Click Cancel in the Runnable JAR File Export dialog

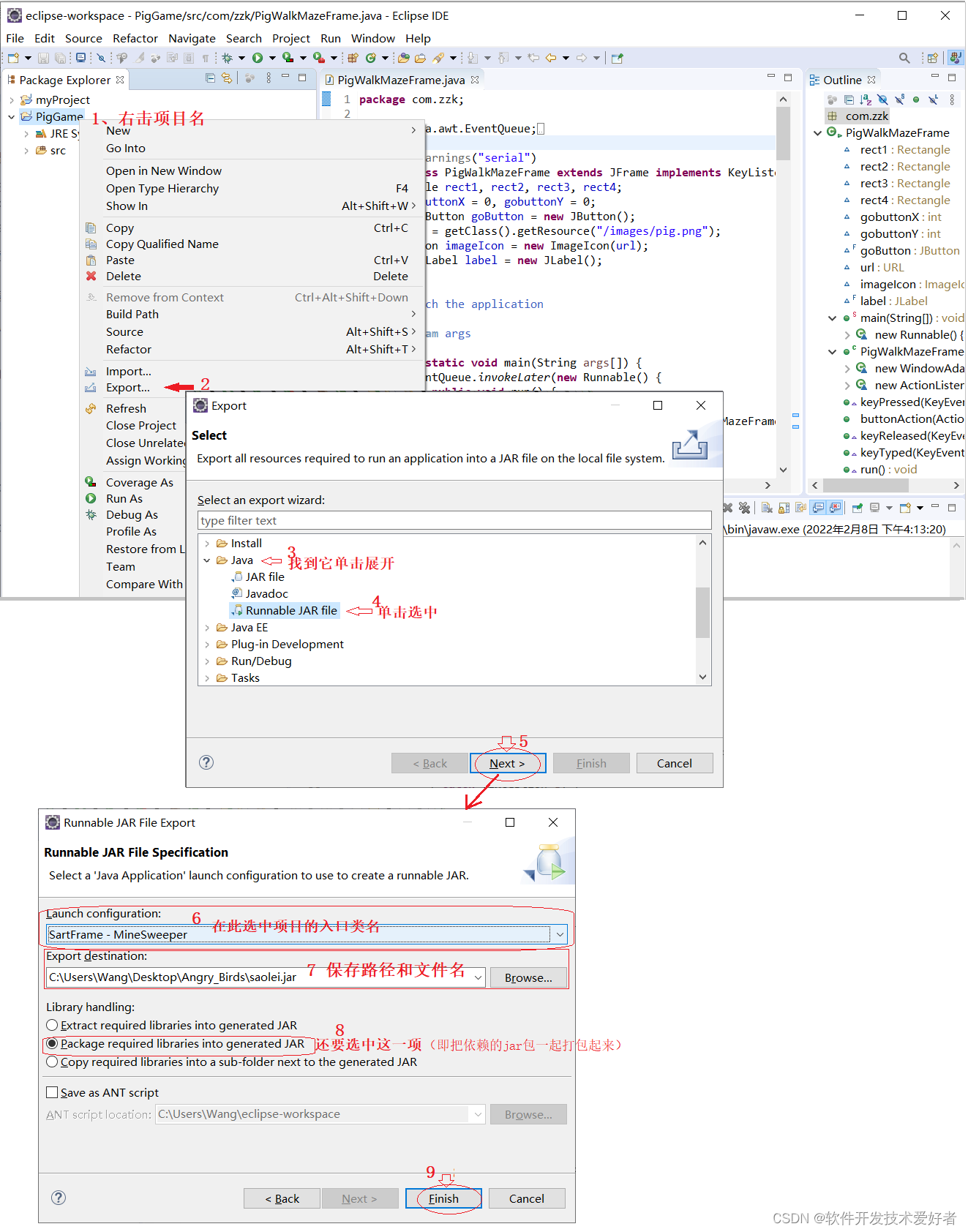pos(526,1198)
